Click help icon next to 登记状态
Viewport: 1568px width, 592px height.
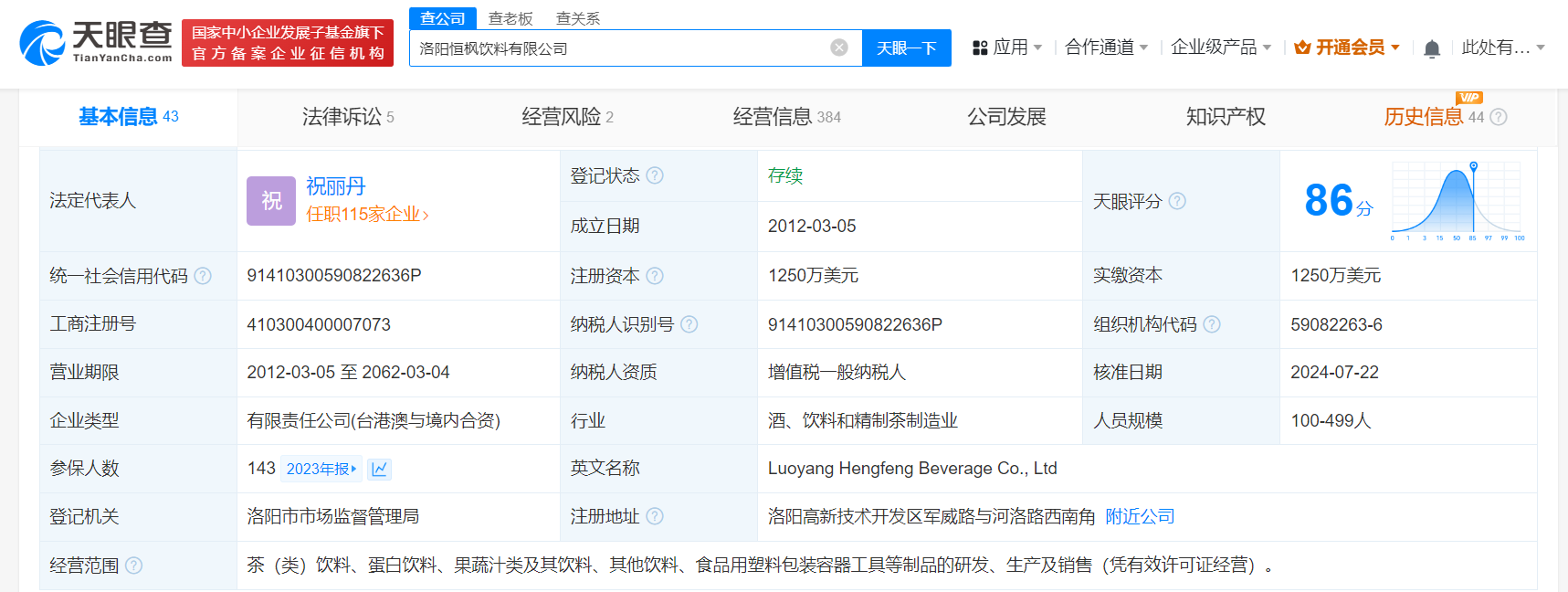655,175
